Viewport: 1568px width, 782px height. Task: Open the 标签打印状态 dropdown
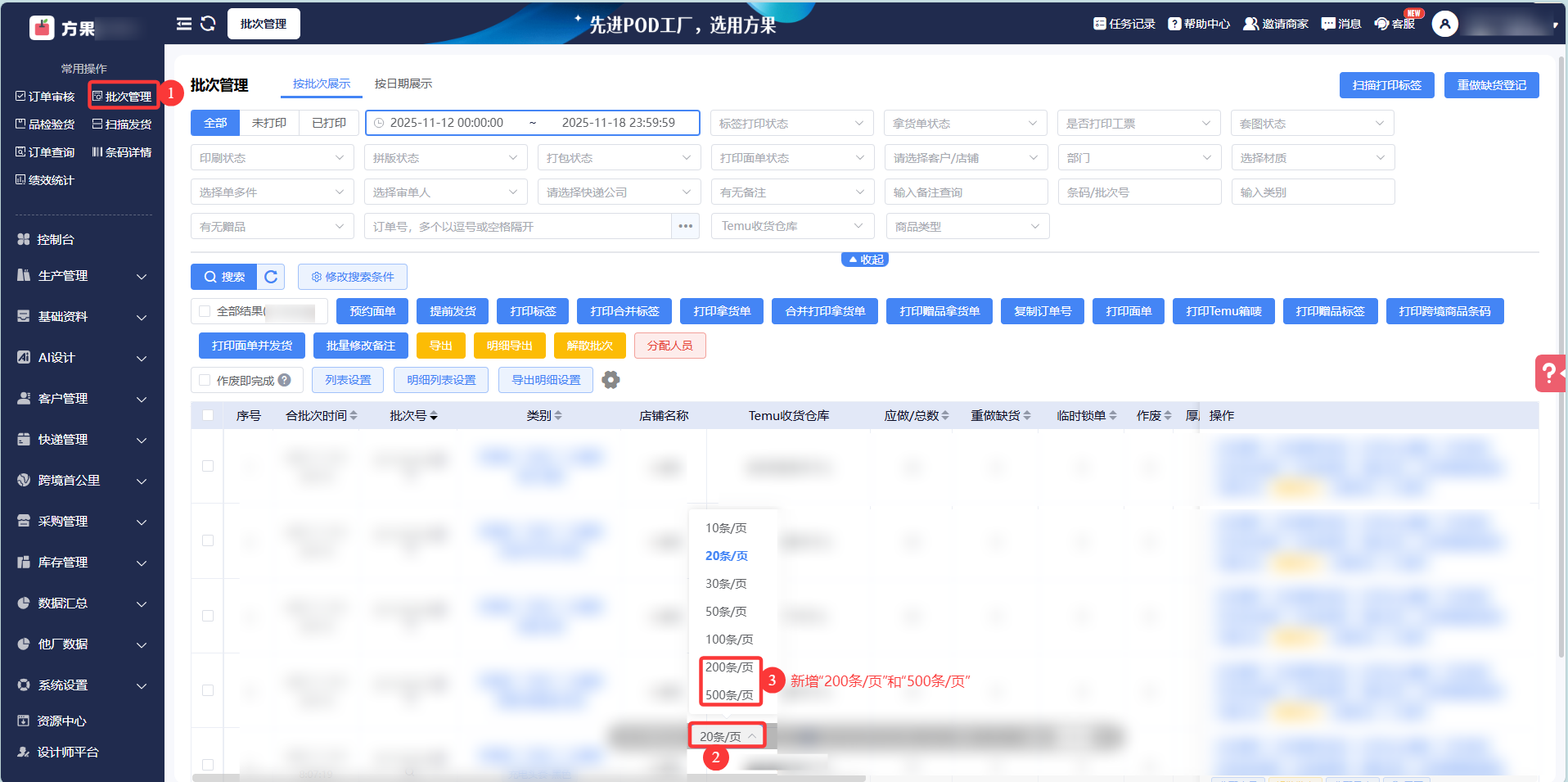792,123
